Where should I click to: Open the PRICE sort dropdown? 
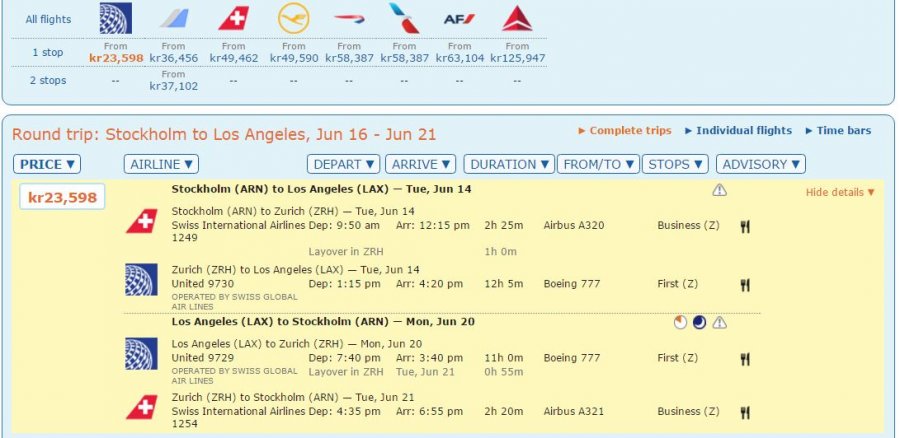(47, 164)
